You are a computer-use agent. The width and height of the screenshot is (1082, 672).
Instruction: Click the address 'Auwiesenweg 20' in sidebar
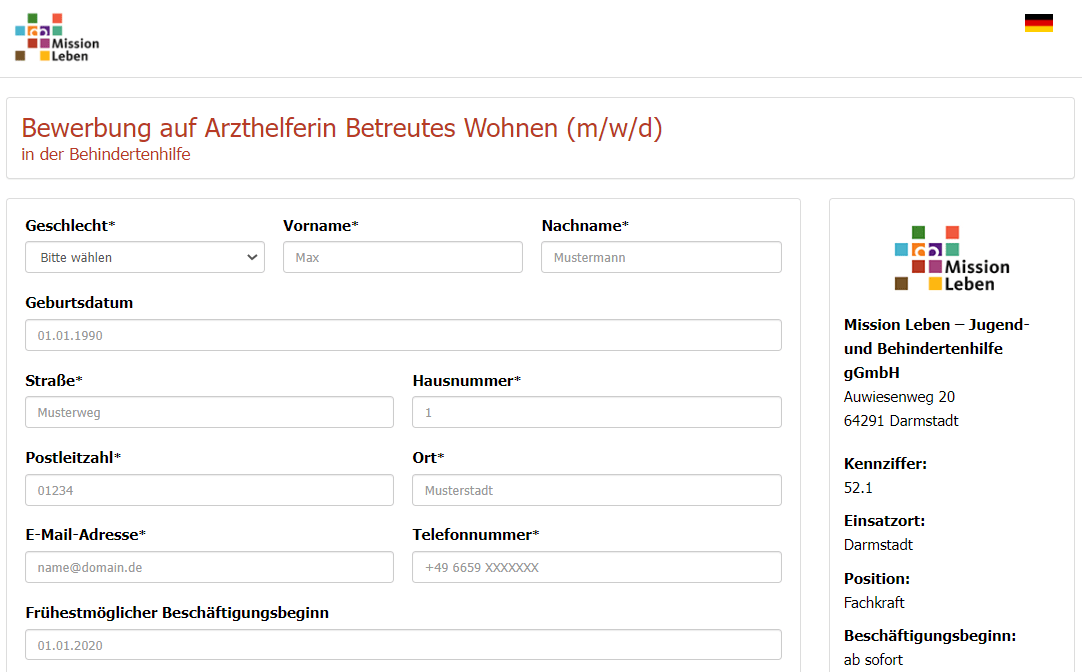(x=899, y=397)
